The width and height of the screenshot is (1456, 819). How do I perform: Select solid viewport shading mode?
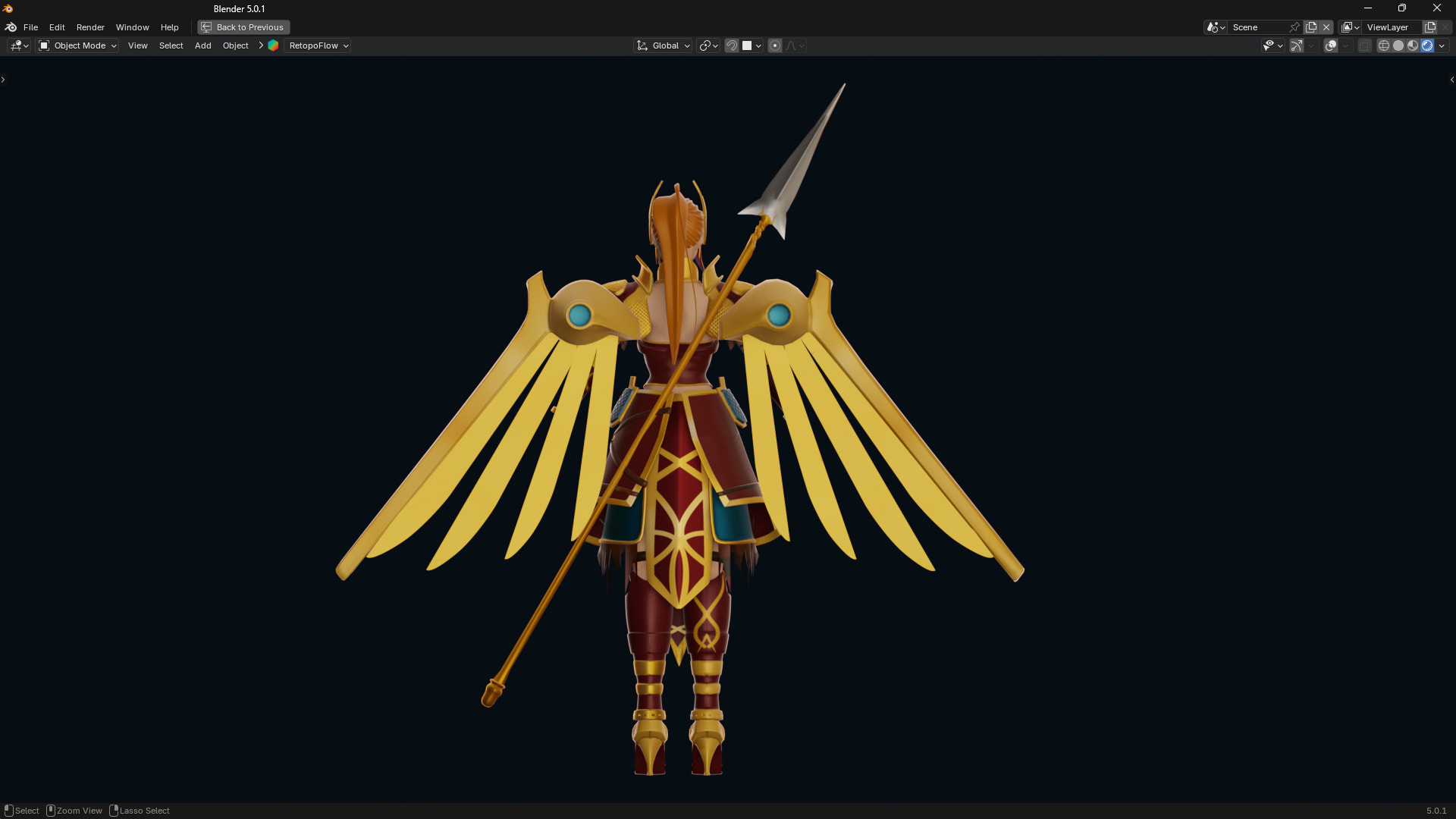[1398, 45]
